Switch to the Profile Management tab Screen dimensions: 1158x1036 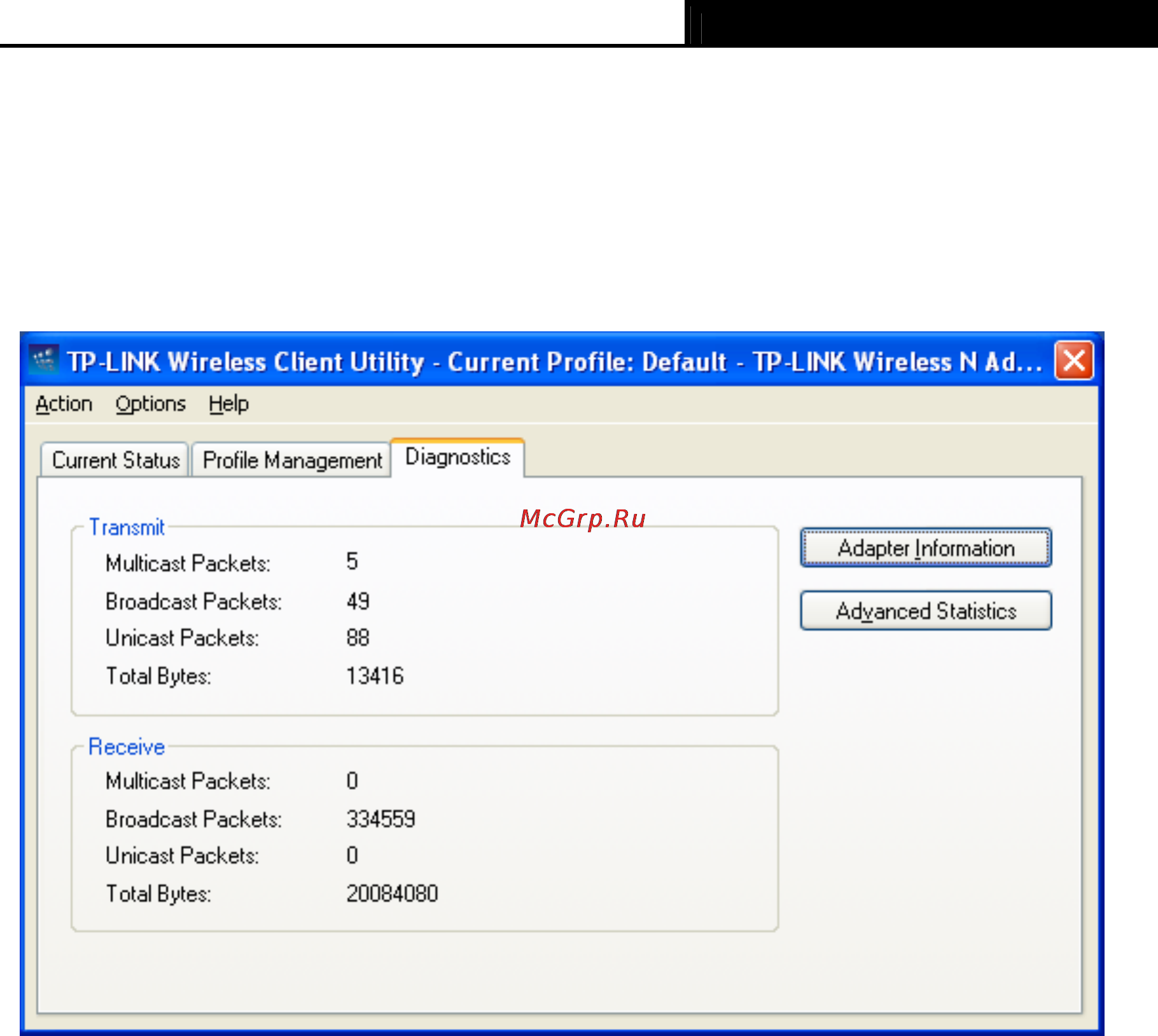tap(291, 460)
